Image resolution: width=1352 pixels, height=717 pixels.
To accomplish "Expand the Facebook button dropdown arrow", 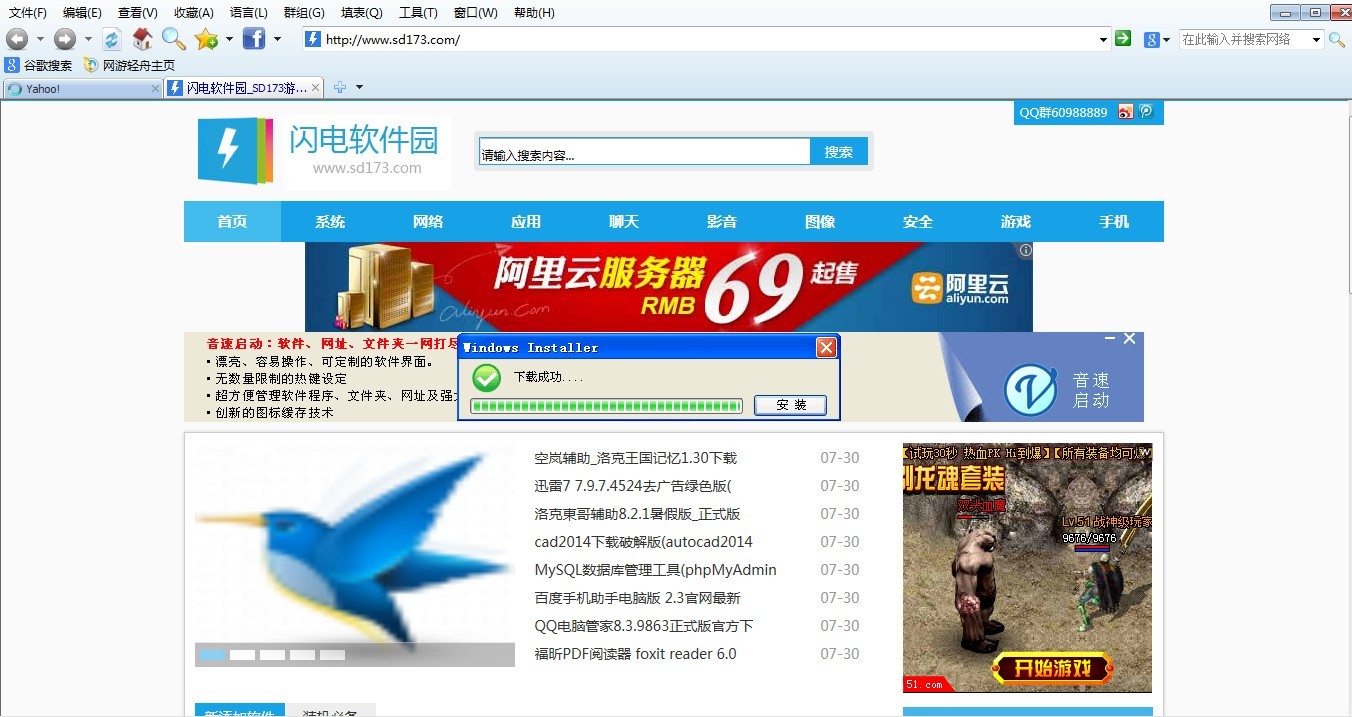I will pos(277,40).
